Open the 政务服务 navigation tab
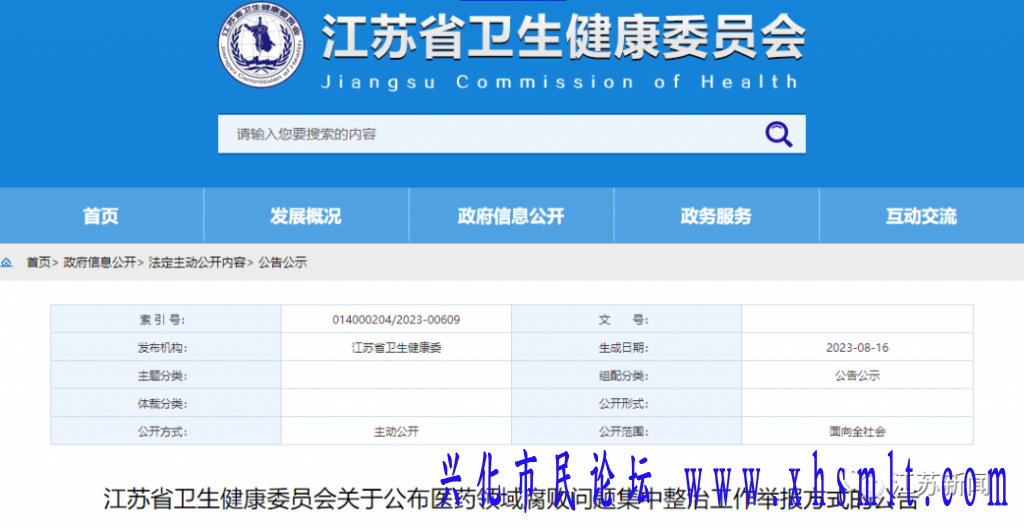Viewport: 1024px width, 529px height. point(716,216)
